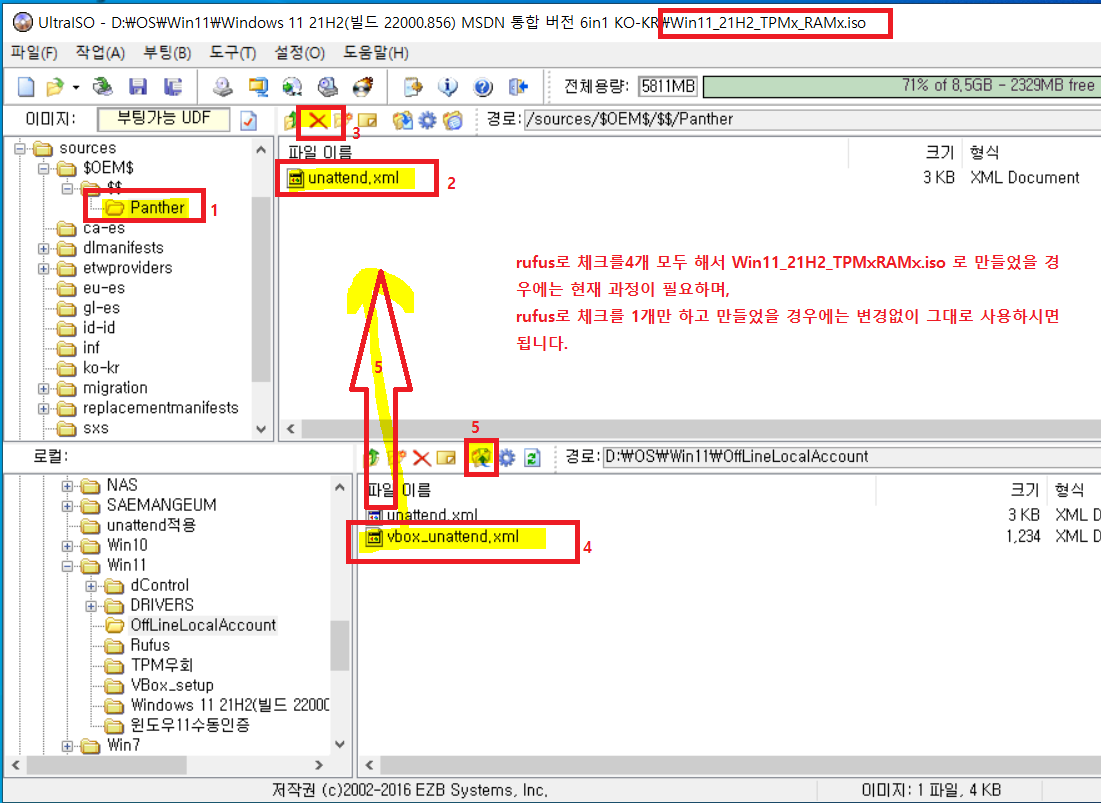
Task: Expand the dlmanifests folder node
Action: (44, 248)
